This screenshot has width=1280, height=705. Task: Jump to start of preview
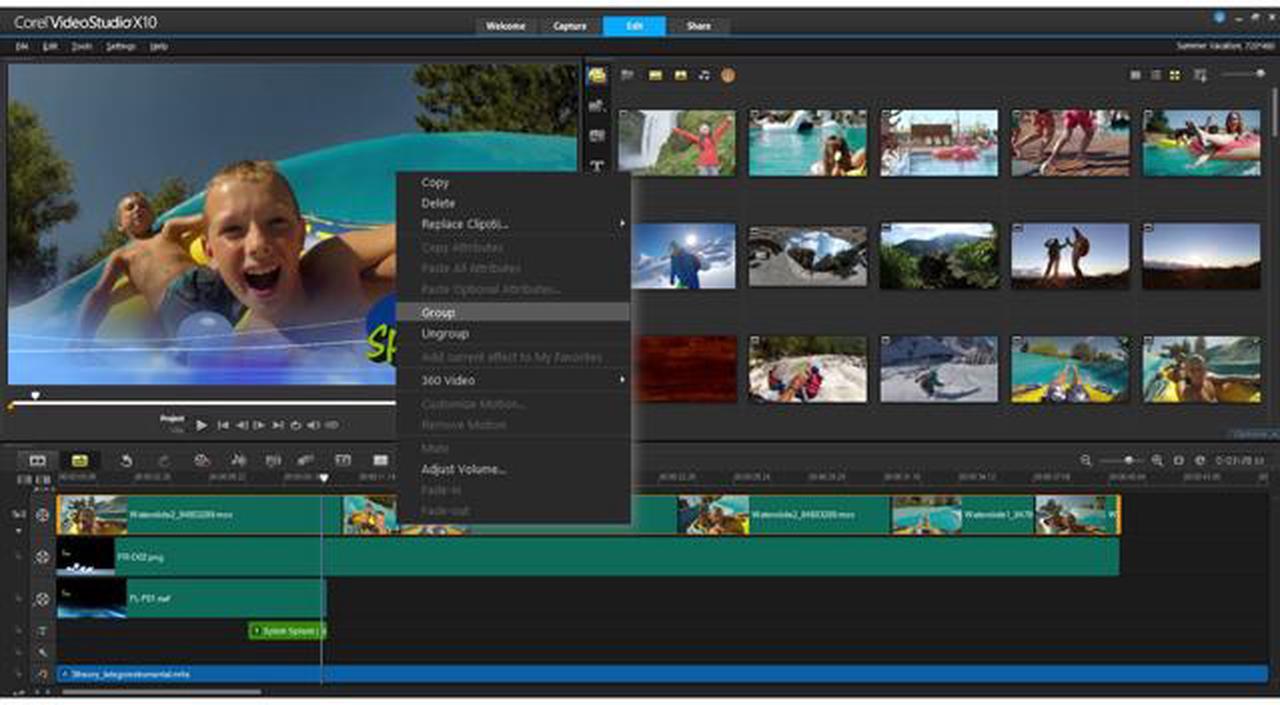223,425
